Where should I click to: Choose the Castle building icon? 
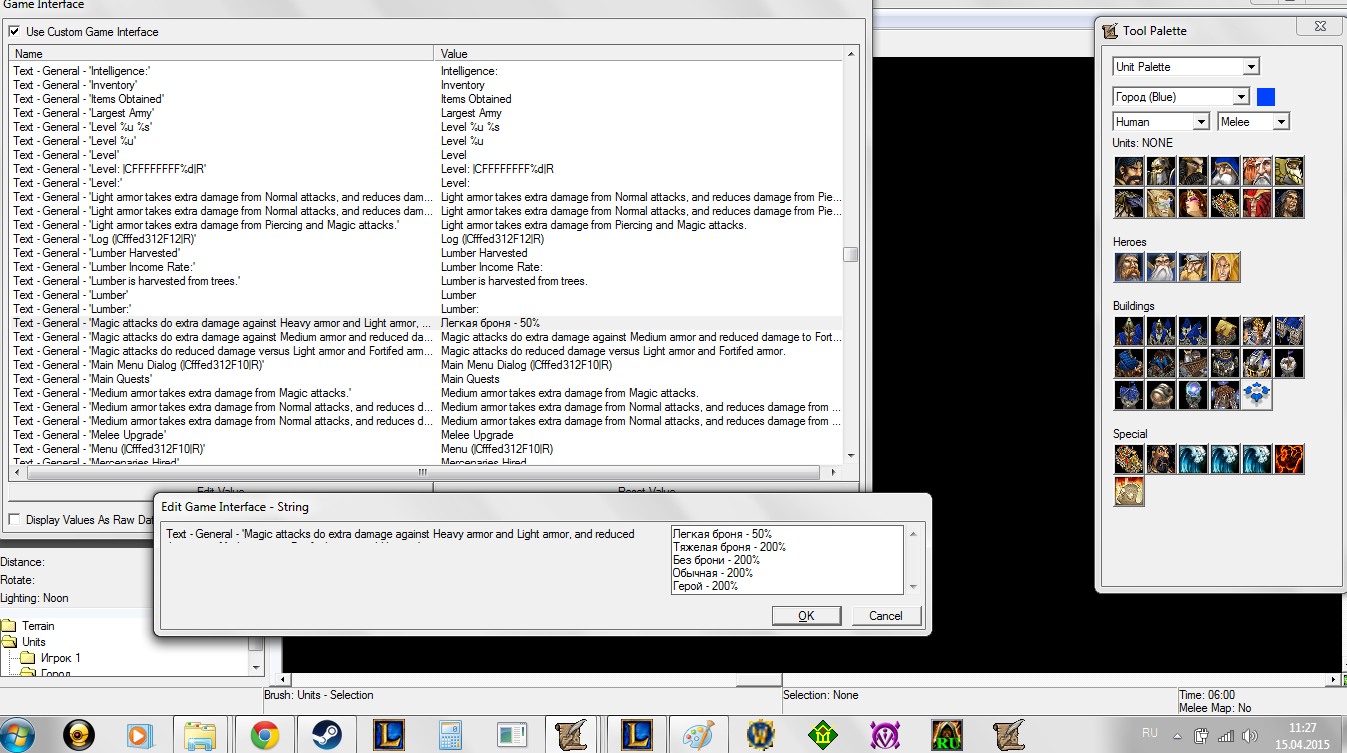click(x=1193, y=331)
